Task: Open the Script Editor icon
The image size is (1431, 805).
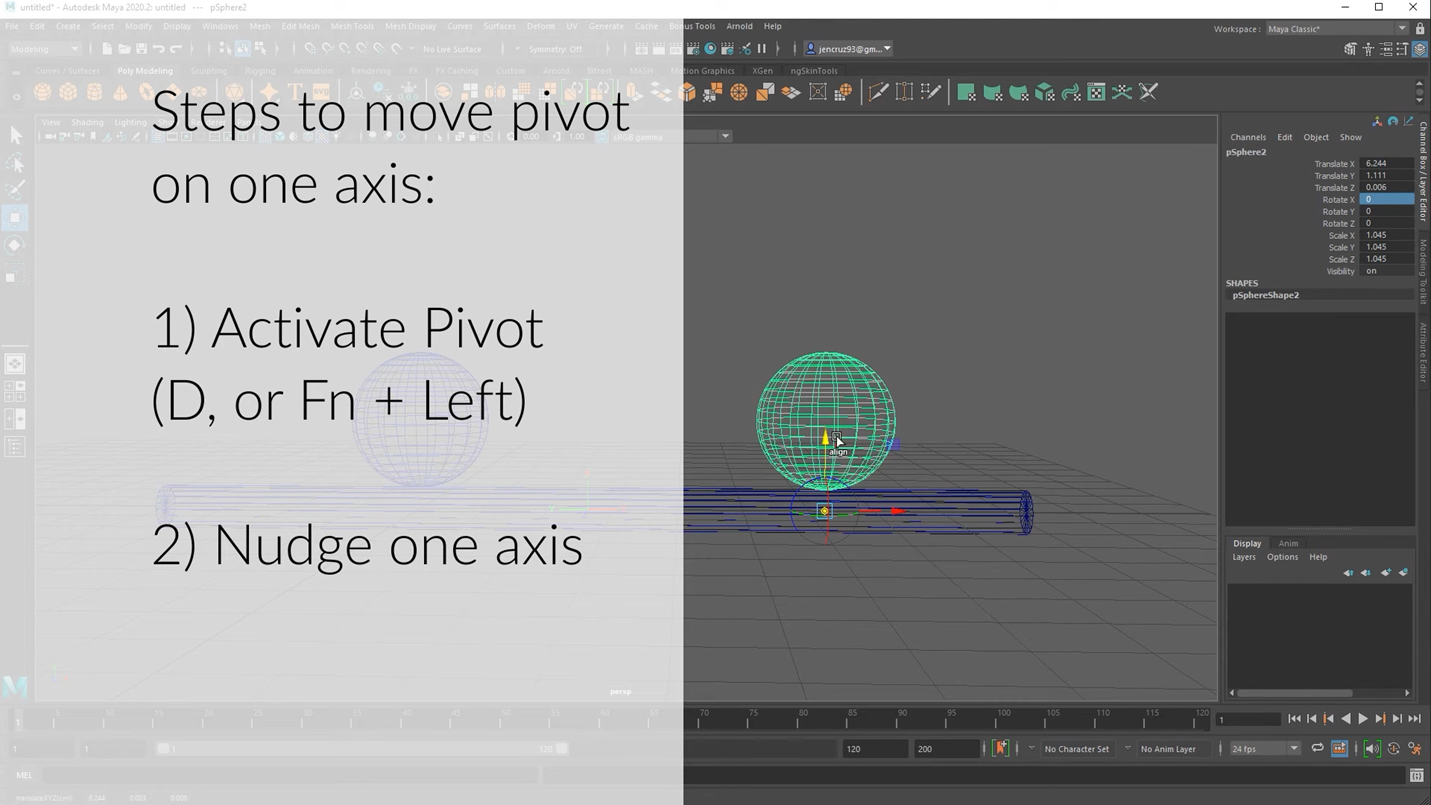Action: 1416,775
